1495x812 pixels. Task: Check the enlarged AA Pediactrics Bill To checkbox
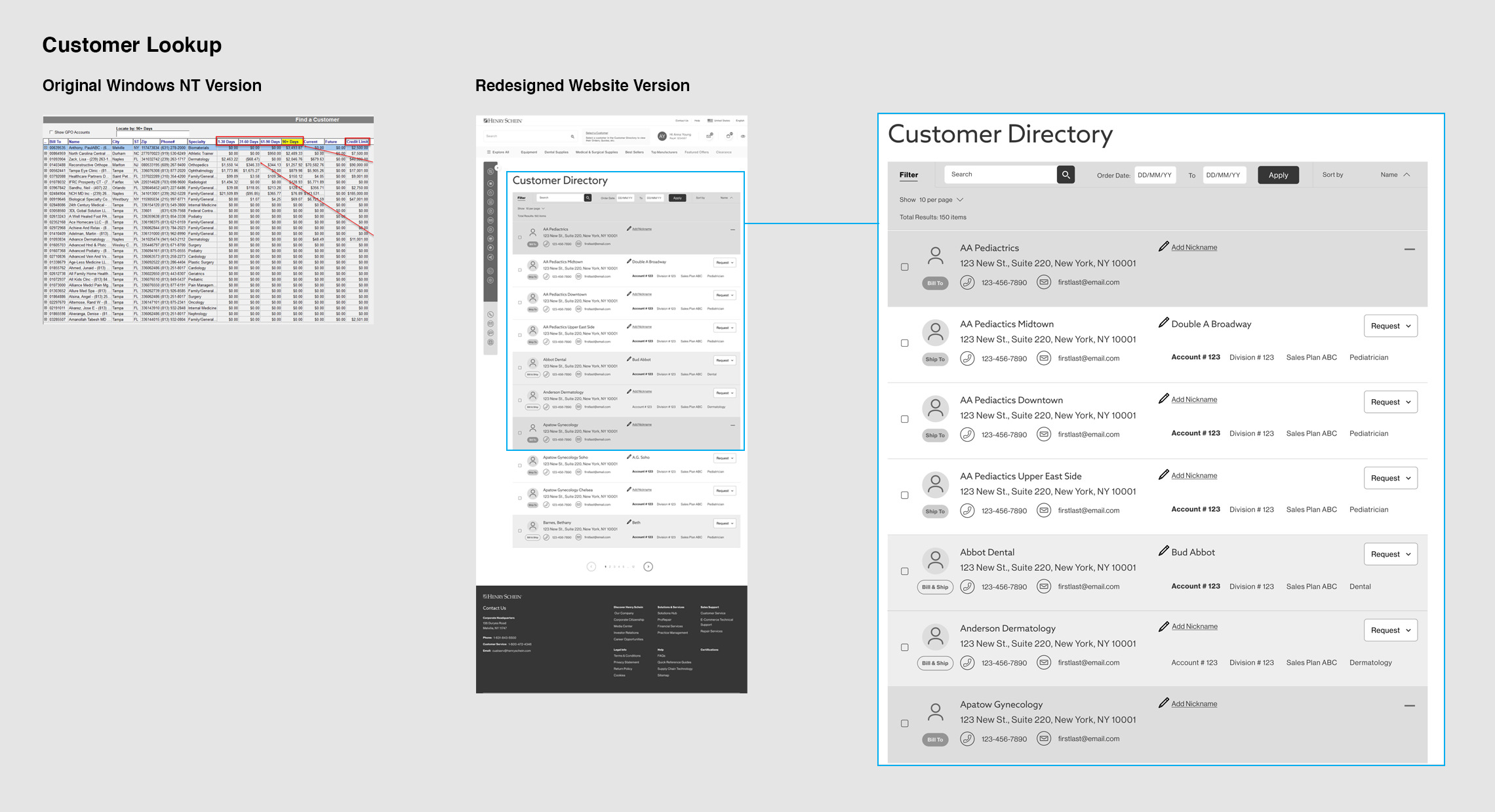point(905,267)
